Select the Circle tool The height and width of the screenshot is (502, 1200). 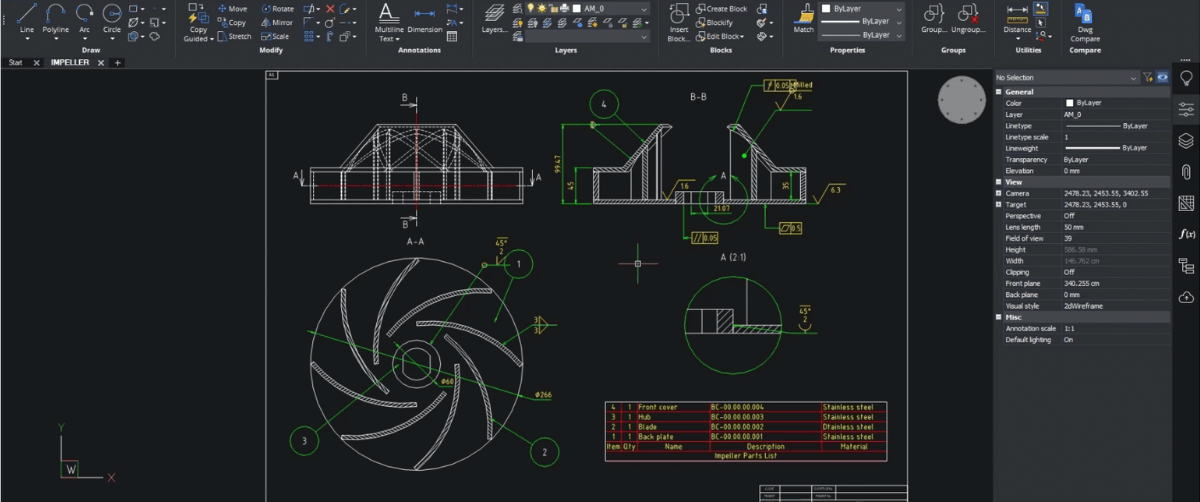tap(112, 17)
